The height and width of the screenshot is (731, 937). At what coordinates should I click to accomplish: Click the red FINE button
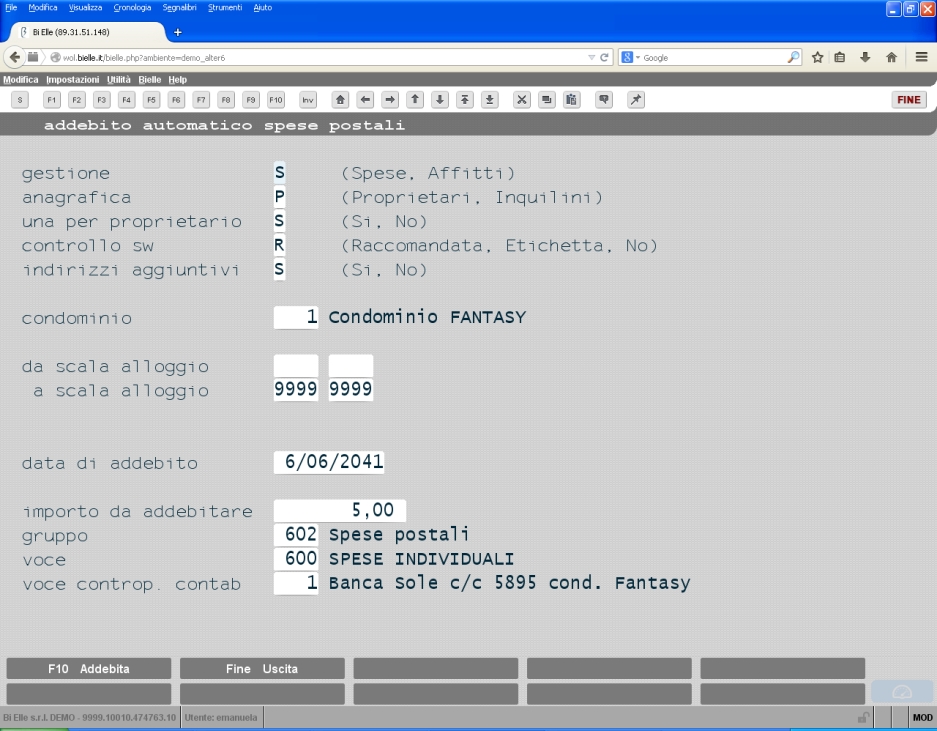pyautogui.click(x=909, y=100)
